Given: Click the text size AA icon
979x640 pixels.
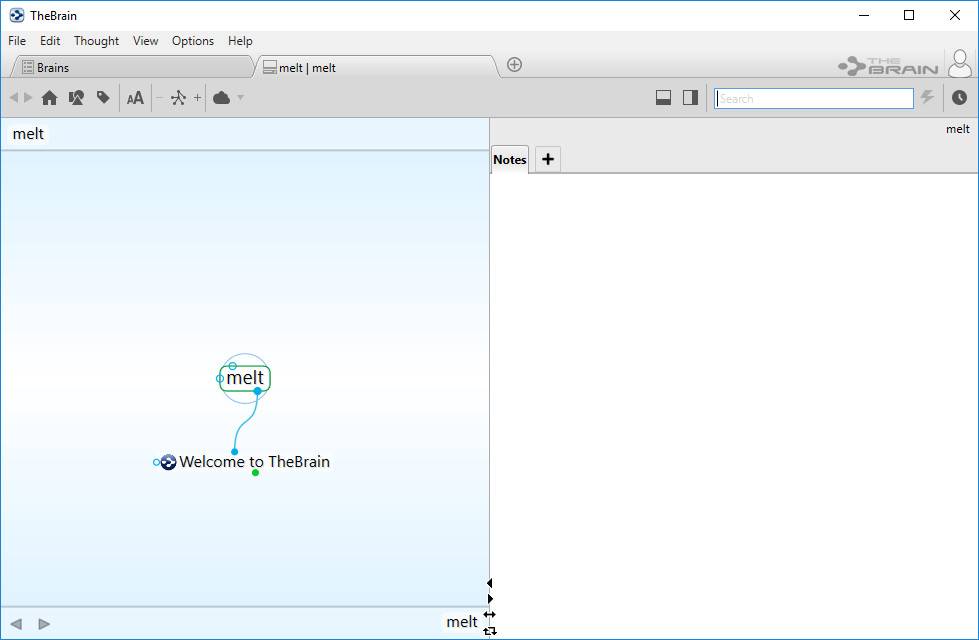Looking at the screenshot, I should (135, 98).
